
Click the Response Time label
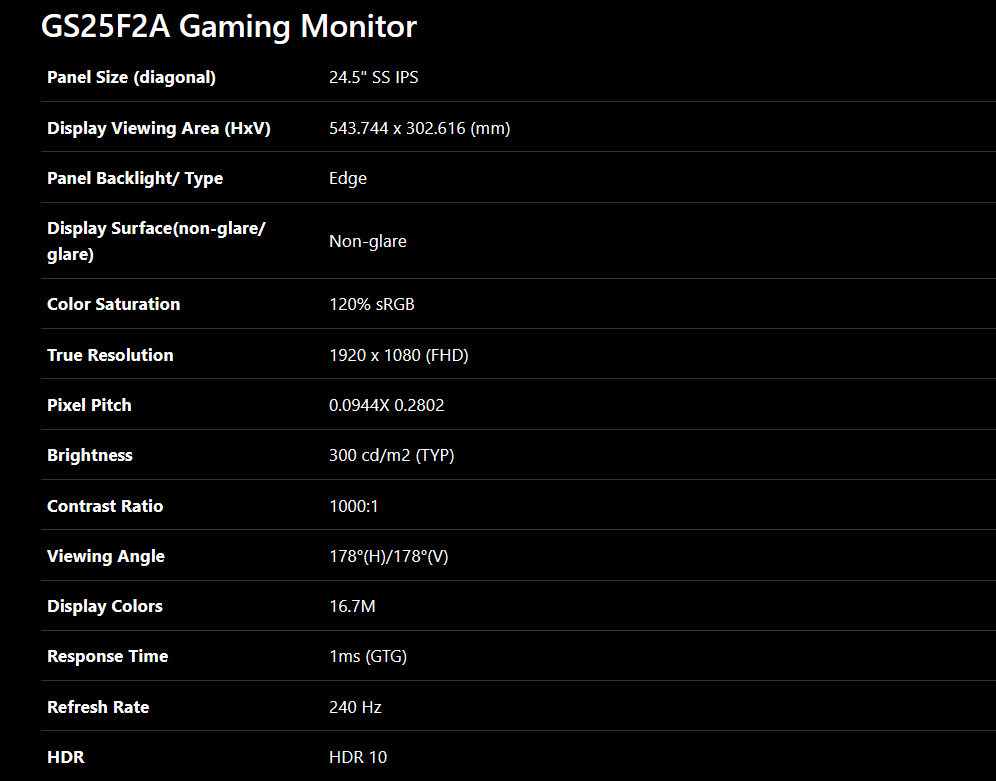pyautogui.click(x=107, y=656)
